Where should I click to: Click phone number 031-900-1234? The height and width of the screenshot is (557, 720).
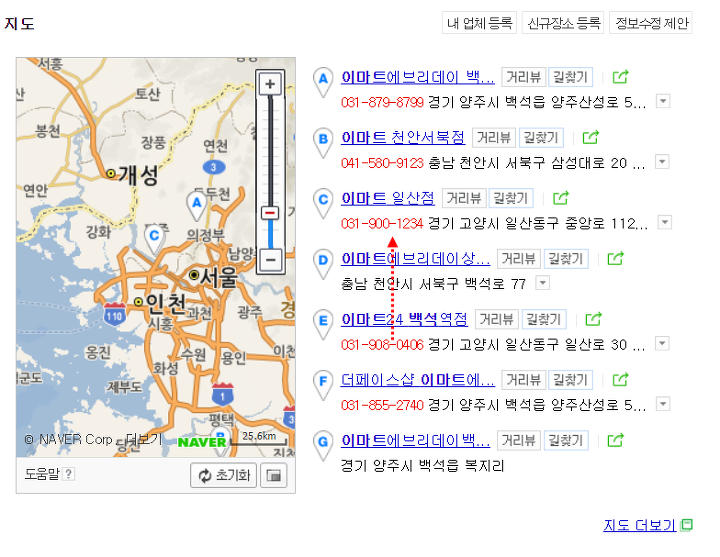382,224
